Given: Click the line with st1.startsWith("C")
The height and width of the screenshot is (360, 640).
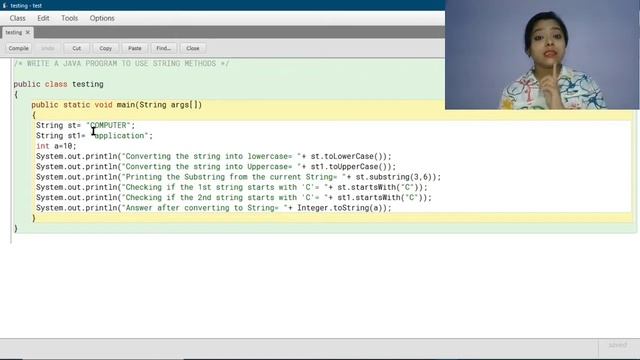Looking at the screenshot, I should click(x=233, y=198).
